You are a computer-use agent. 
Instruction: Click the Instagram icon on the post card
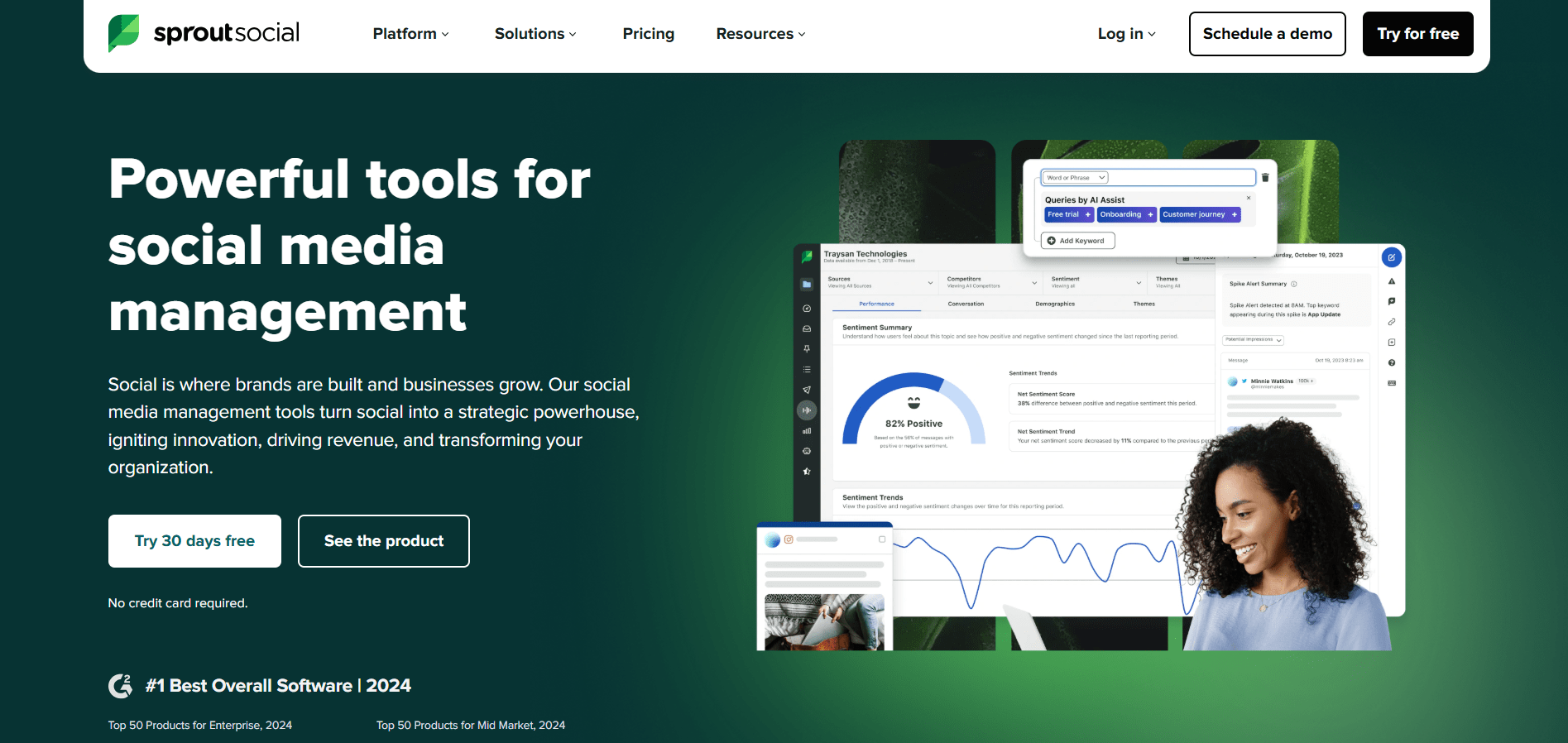click(789, 539)
